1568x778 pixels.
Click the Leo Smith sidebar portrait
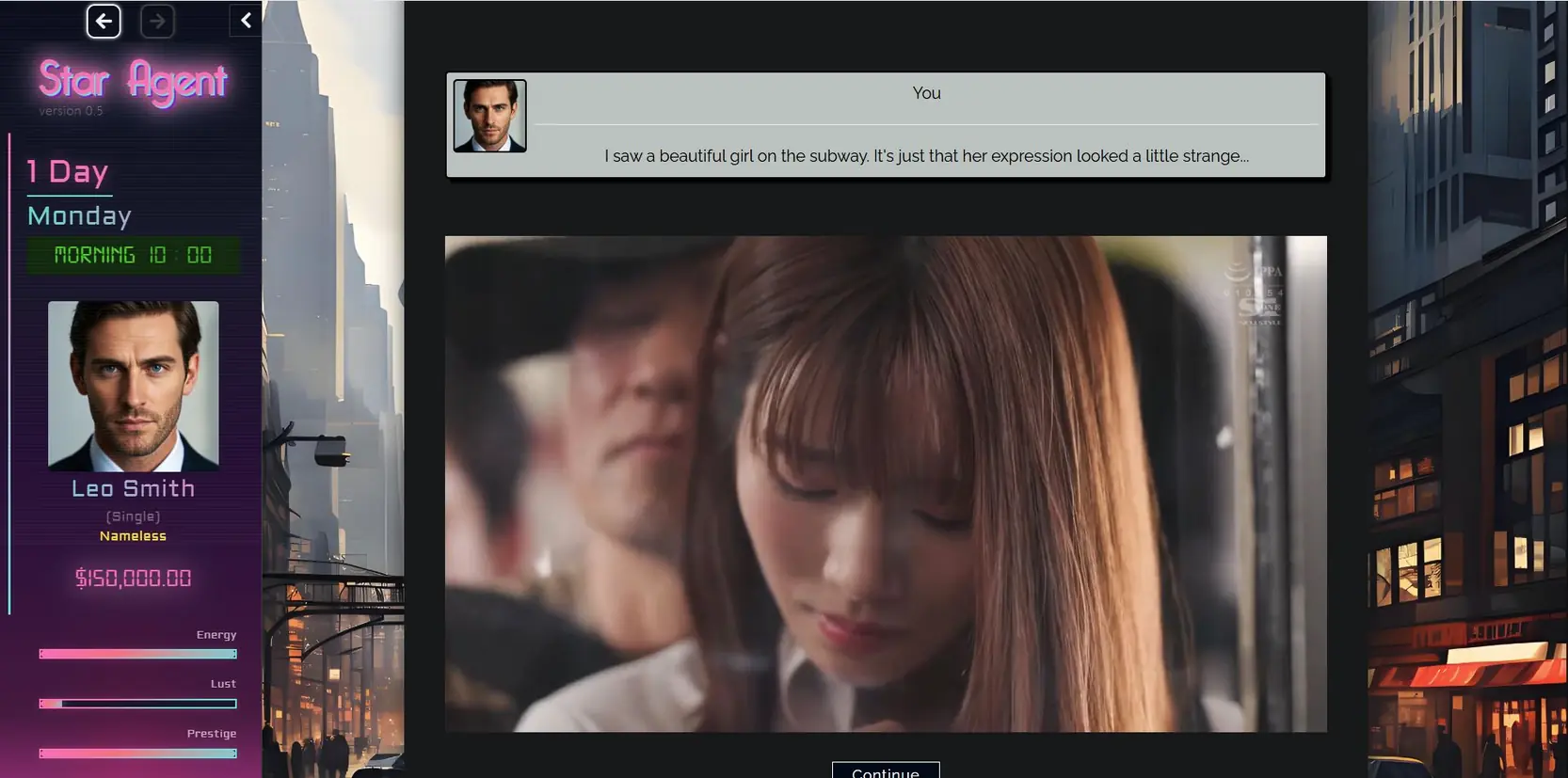[134, 386]
